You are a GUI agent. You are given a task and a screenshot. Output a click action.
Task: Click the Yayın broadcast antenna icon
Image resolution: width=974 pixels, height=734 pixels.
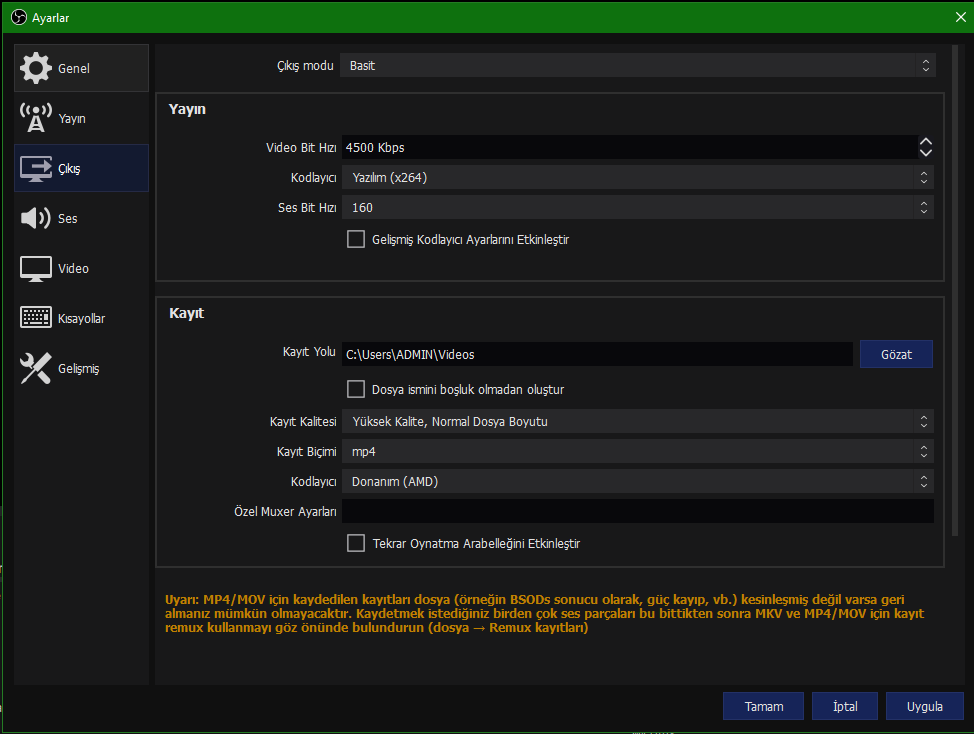tap(35, 118)
